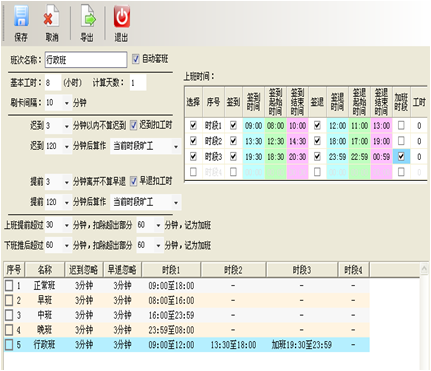The width and height of the screenshot is (431, 371).
Task: Open the 扣除超出部分 dropdown in 上班提前 row
Action: [158, 226]
